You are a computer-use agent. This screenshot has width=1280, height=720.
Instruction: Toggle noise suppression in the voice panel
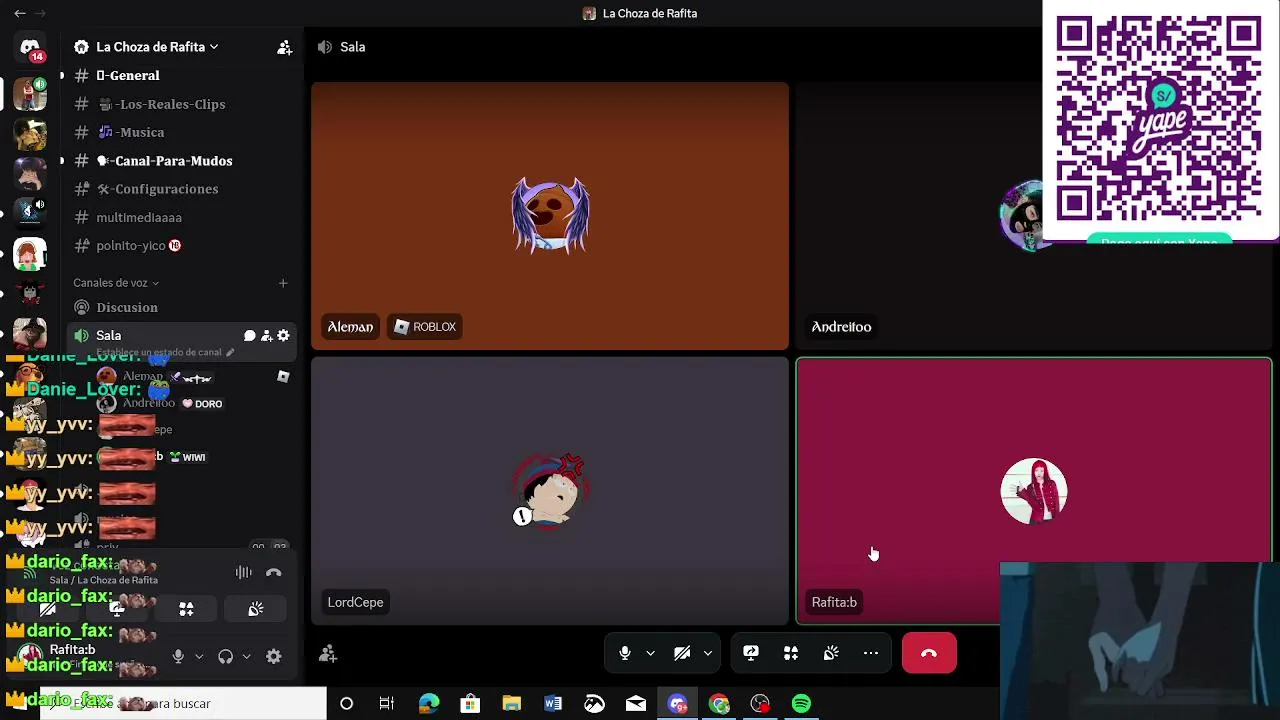243,573
